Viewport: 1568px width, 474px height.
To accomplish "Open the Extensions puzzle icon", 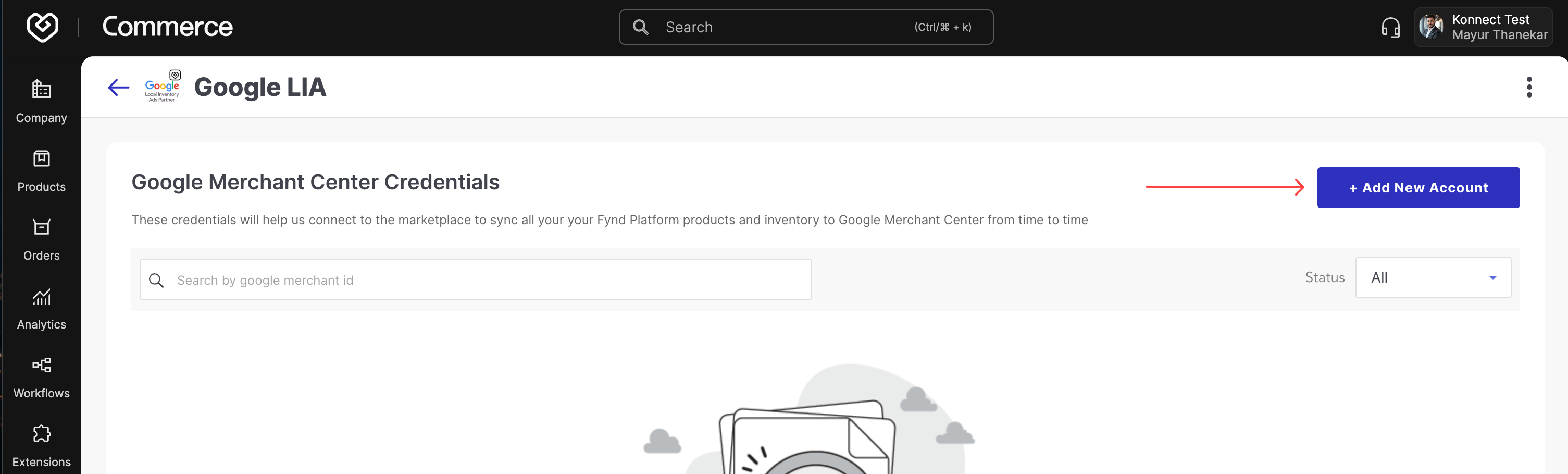I will [x=41, y=434].
